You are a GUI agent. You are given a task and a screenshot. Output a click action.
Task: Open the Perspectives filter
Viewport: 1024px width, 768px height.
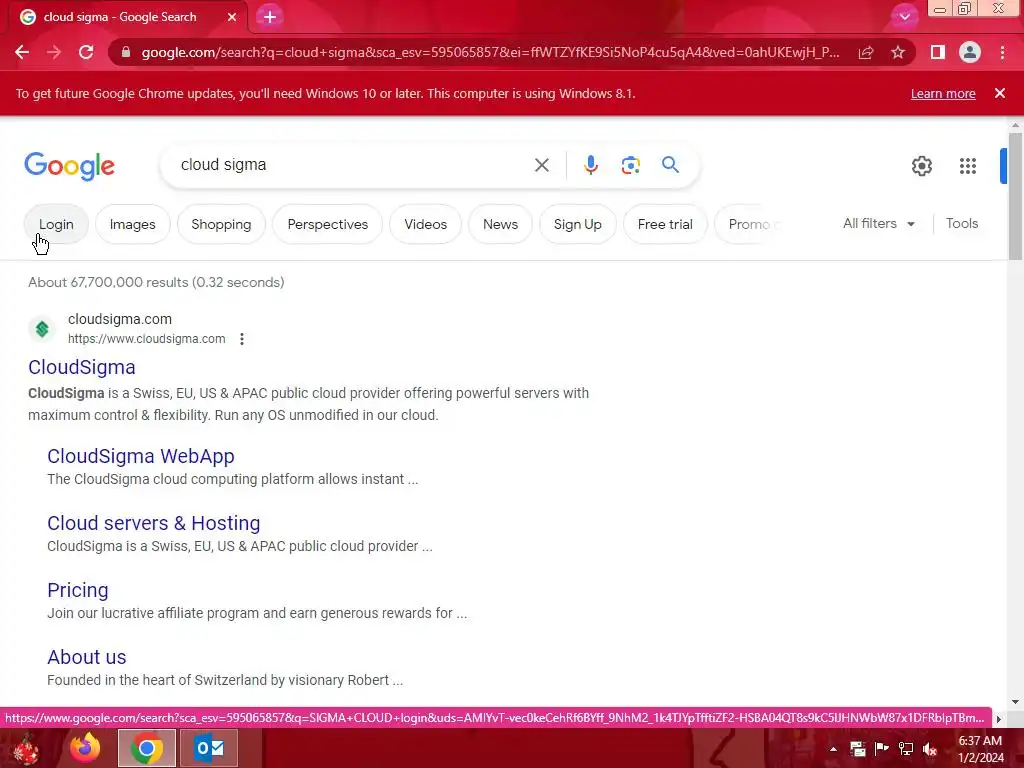(328, 224)
